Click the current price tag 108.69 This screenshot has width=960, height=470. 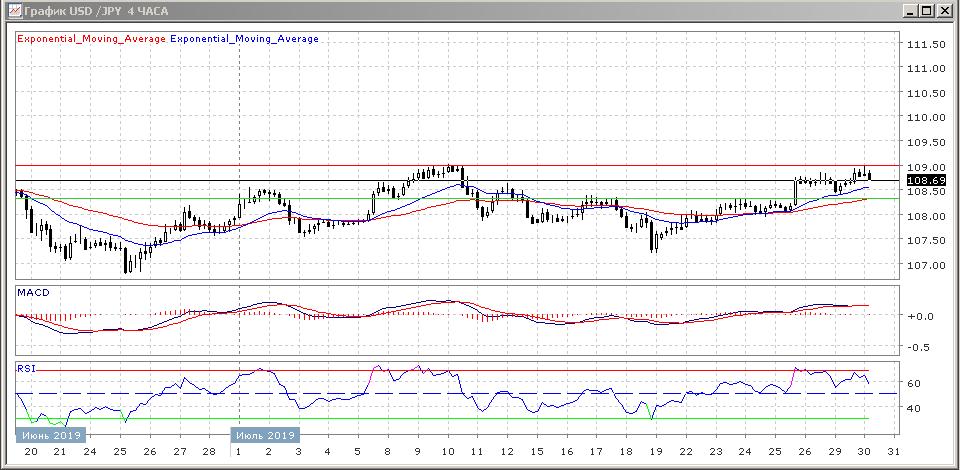[924, 180]
